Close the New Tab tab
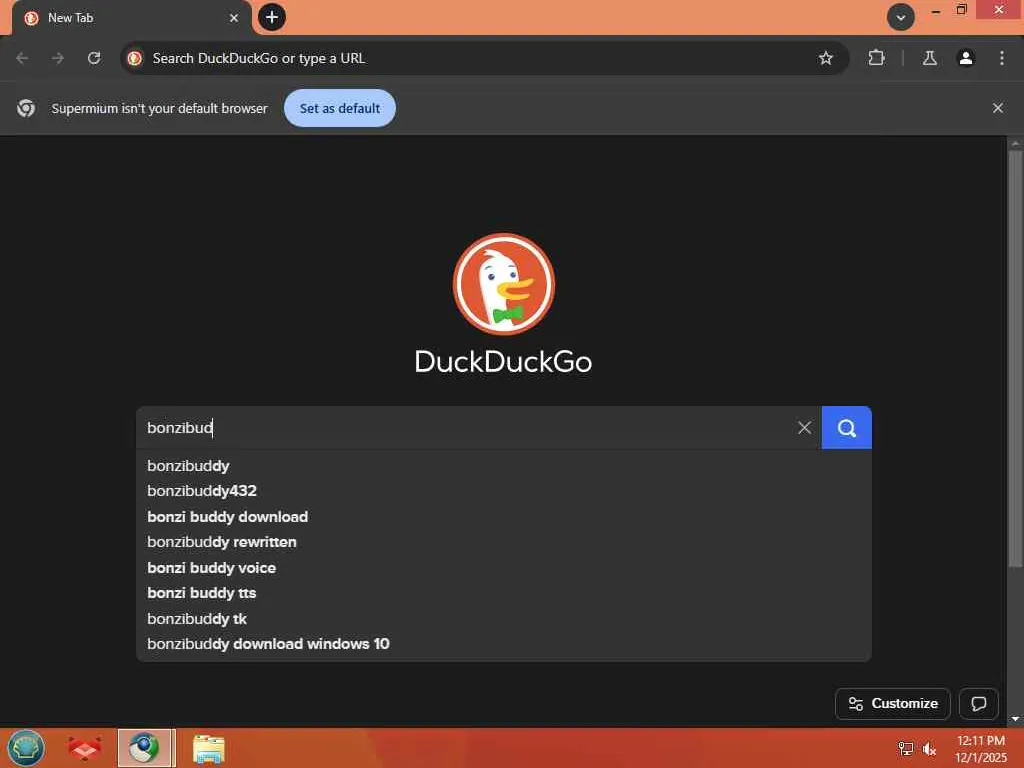 pyautogui.click(x=234, y=18)
